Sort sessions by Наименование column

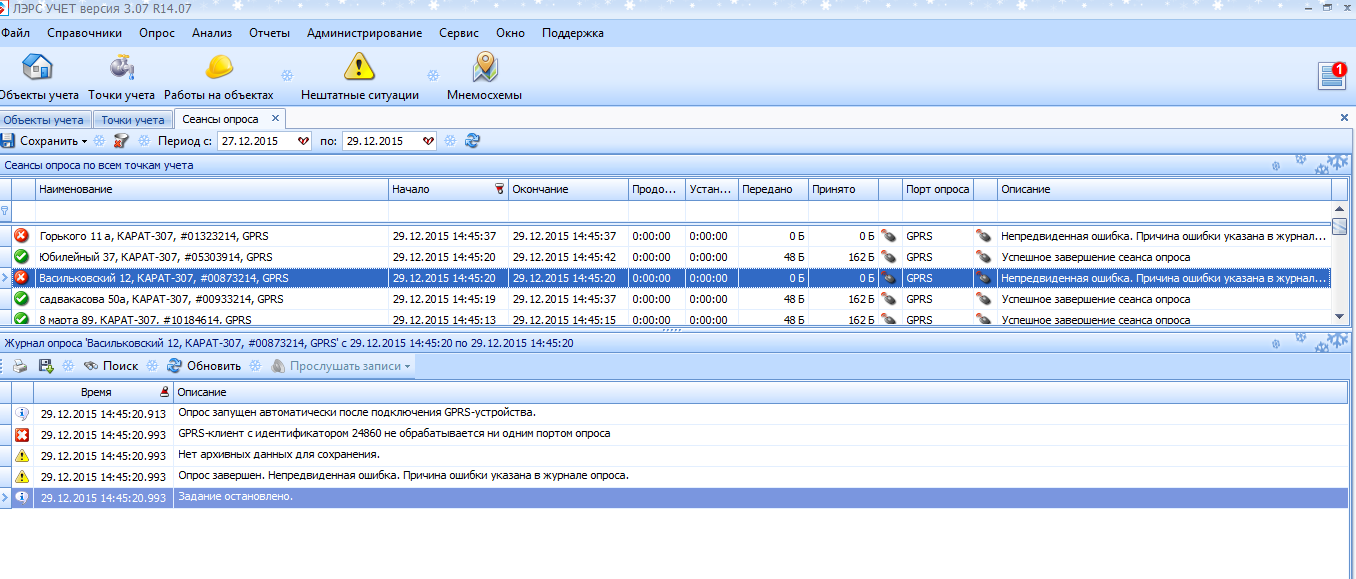(211, 189)
